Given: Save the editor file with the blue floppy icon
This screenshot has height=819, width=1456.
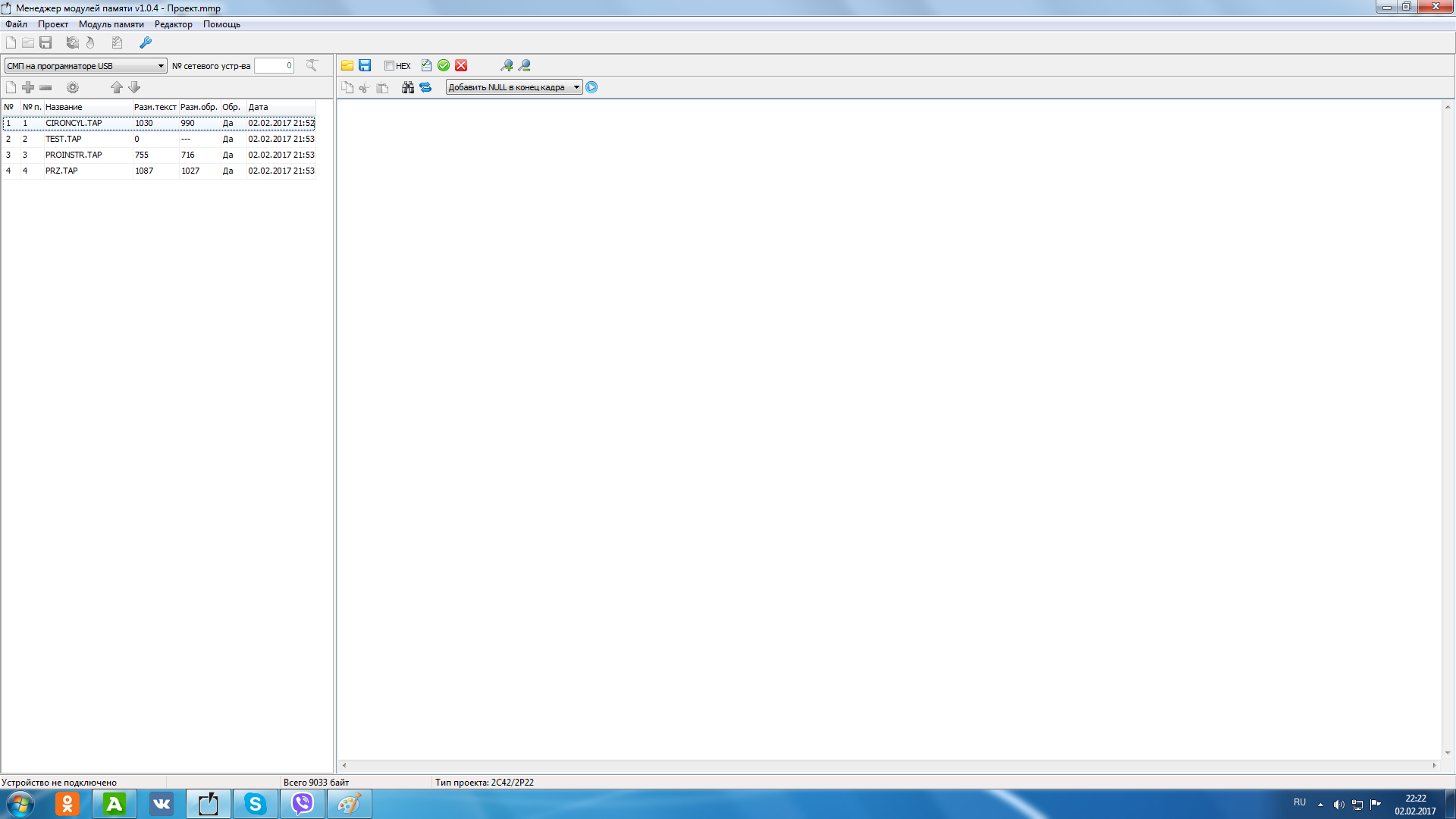Looking at the screenshot, I should [x=365, y=65].
